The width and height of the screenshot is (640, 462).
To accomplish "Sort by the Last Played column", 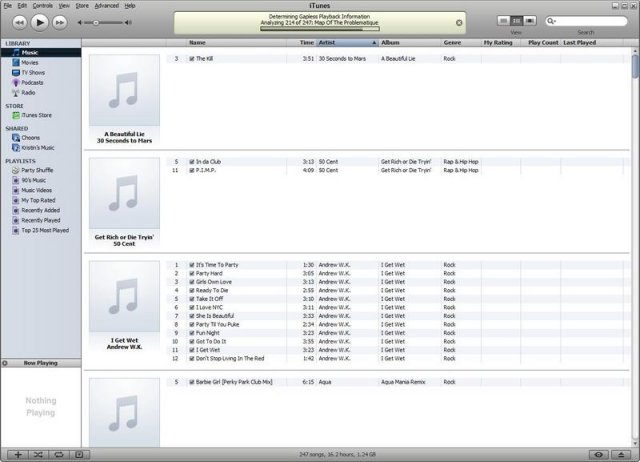I will pyautogui.click(x=592, y=42).
